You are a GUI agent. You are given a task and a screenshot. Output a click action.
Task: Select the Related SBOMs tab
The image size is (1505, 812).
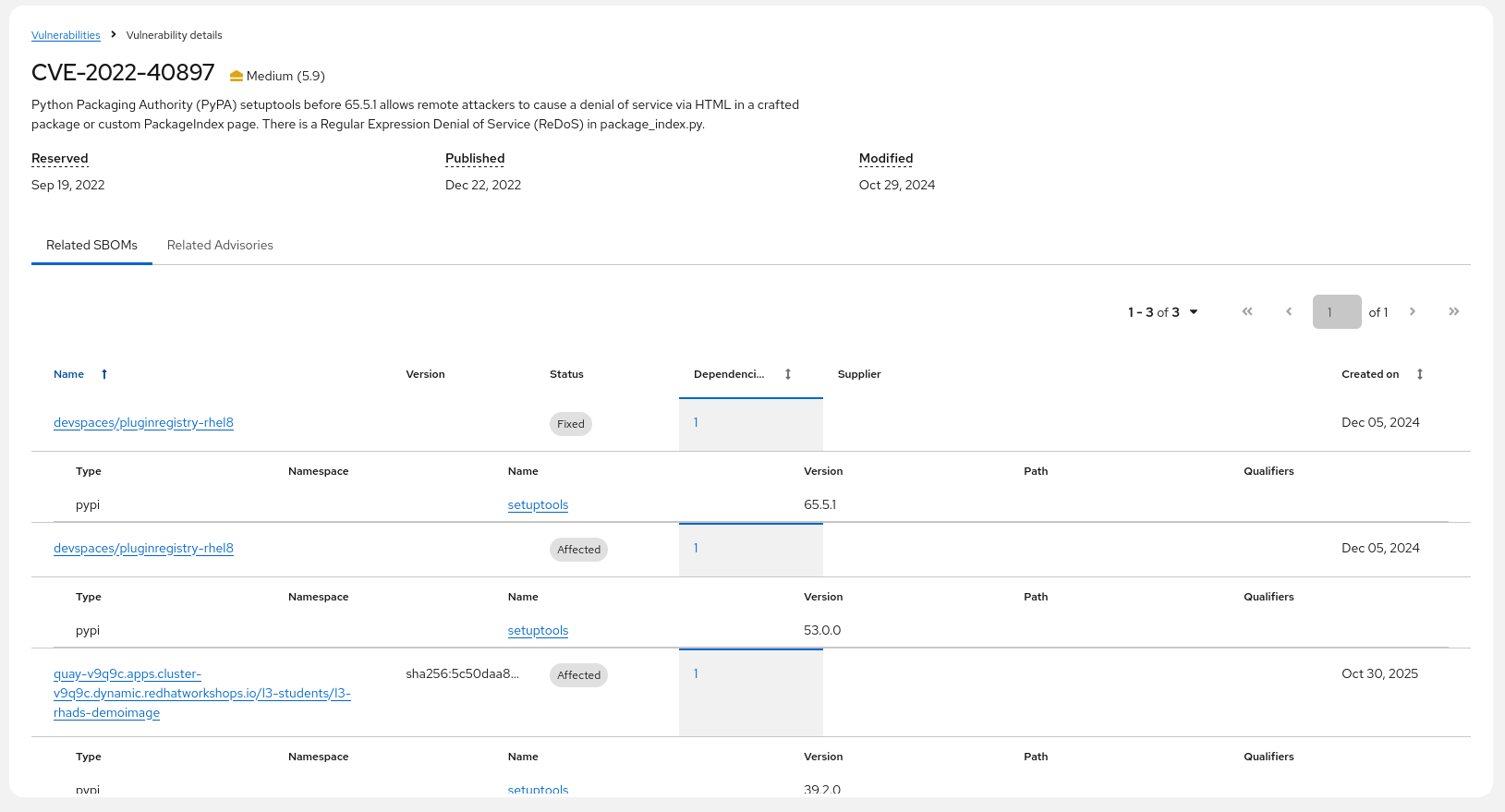(91, 245)
